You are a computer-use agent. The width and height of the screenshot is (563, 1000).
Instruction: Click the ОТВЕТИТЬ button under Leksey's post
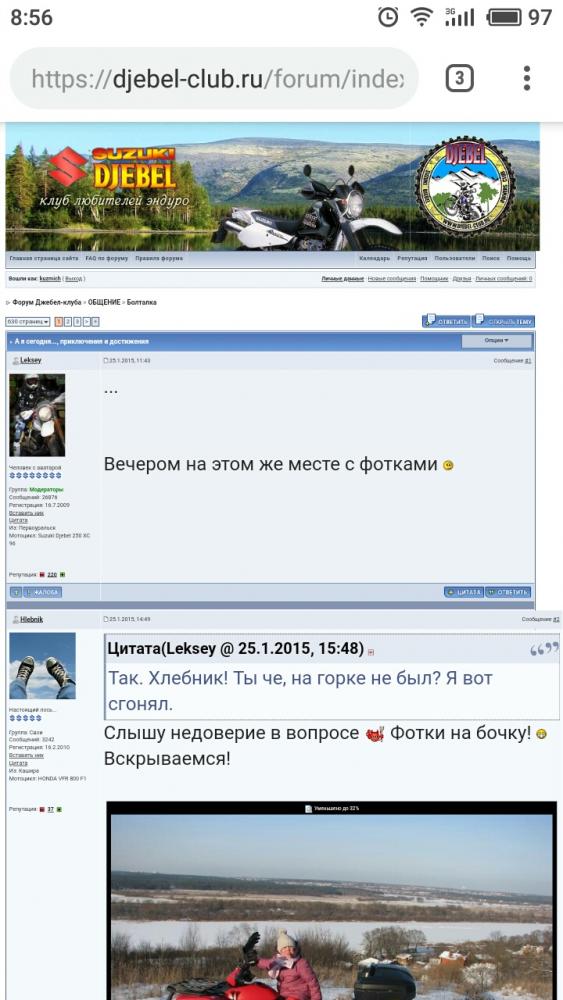(x=508, y=592)
